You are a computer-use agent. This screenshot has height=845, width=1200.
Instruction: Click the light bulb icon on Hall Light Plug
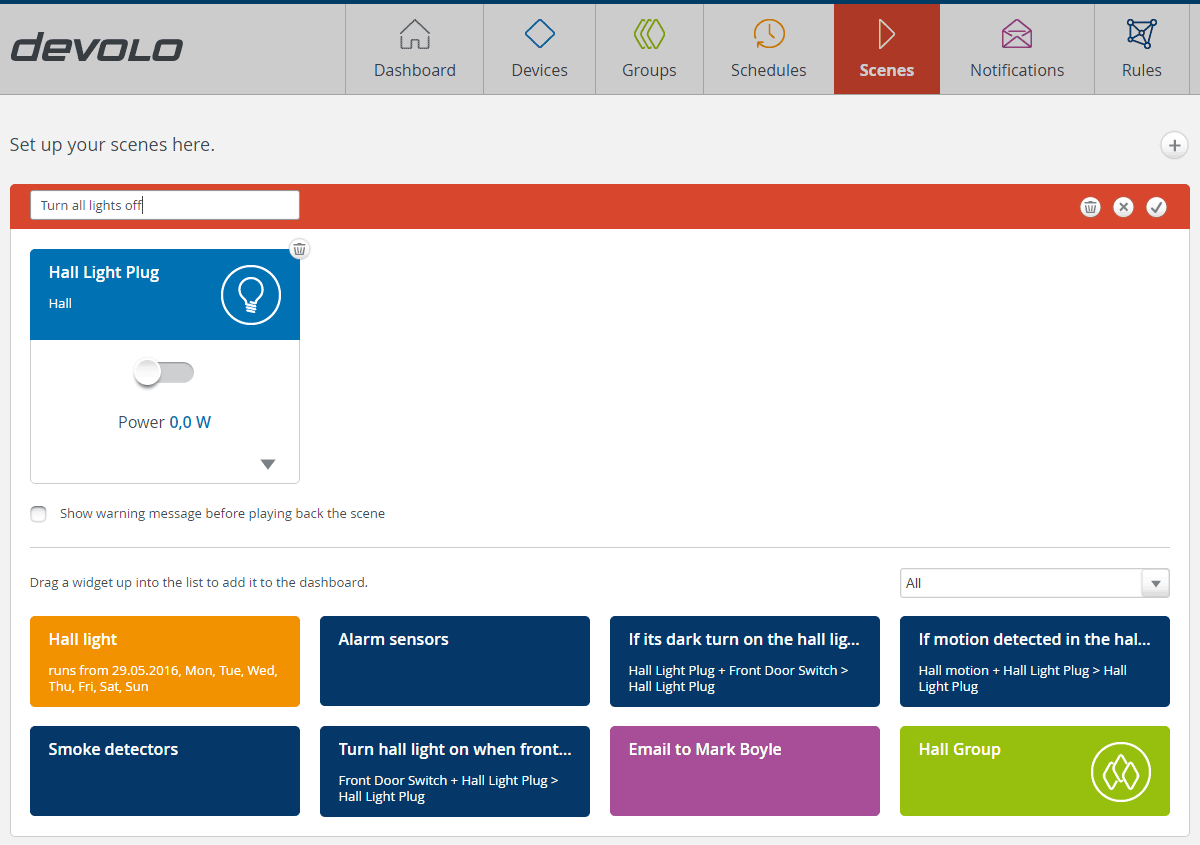(x=250, y=295)
